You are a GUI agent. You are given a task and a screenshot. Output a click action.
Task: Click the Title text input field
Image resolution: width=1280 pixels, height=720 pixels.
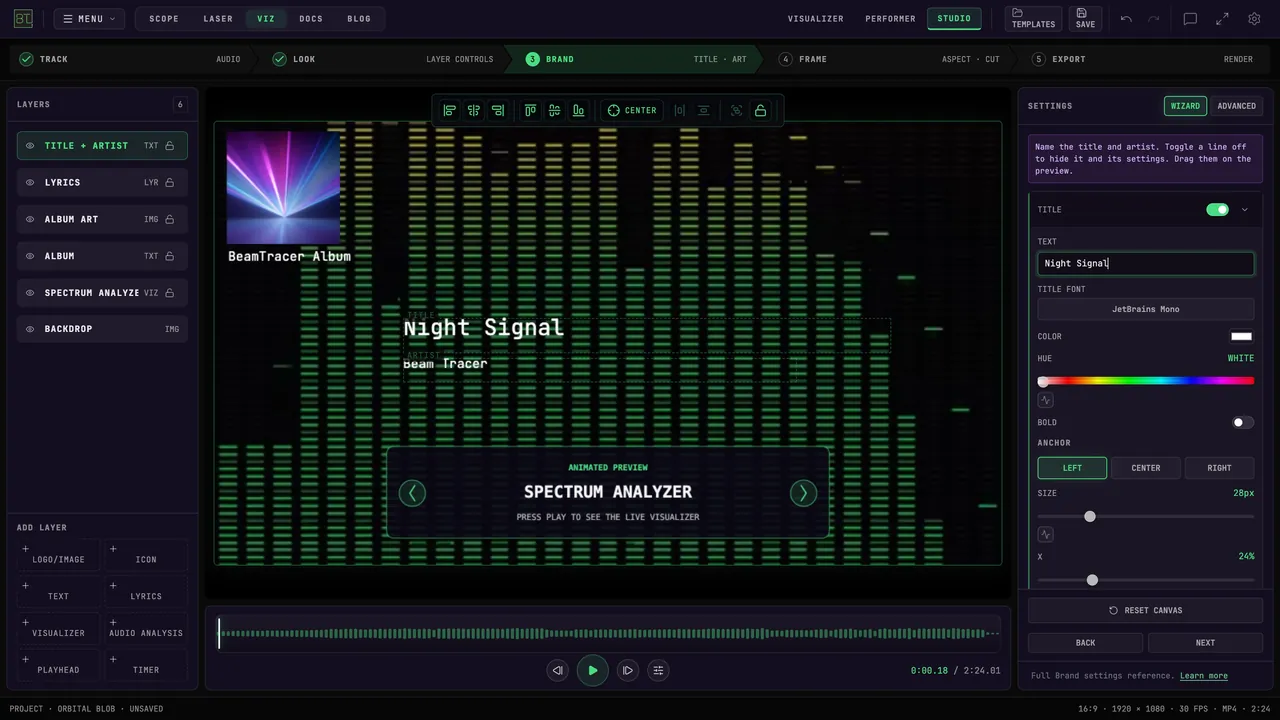click(1146, 264)
